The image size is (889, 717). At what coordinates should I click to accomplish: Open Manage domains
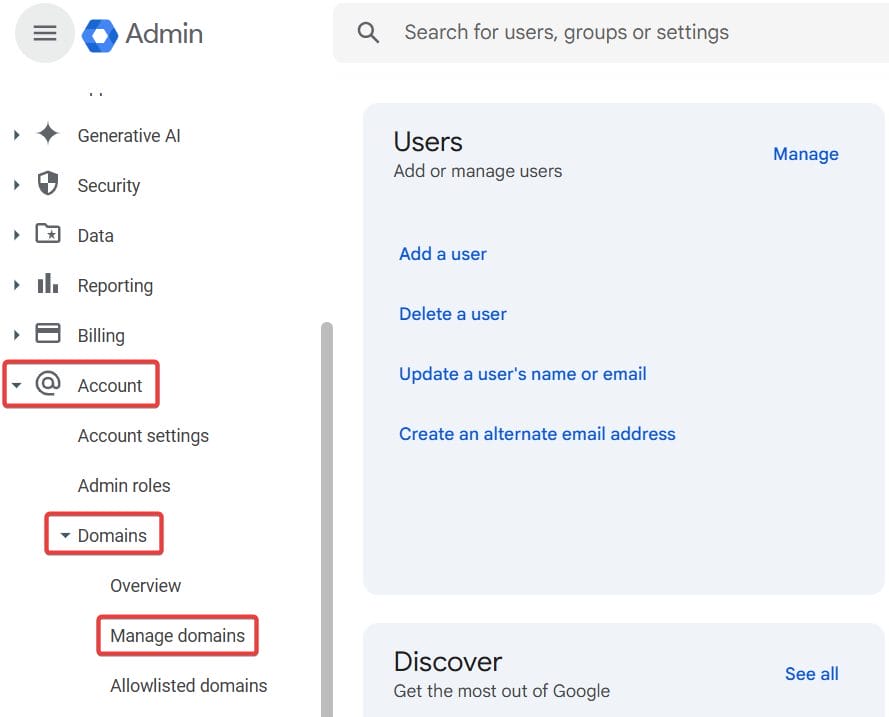coord(177,635)
